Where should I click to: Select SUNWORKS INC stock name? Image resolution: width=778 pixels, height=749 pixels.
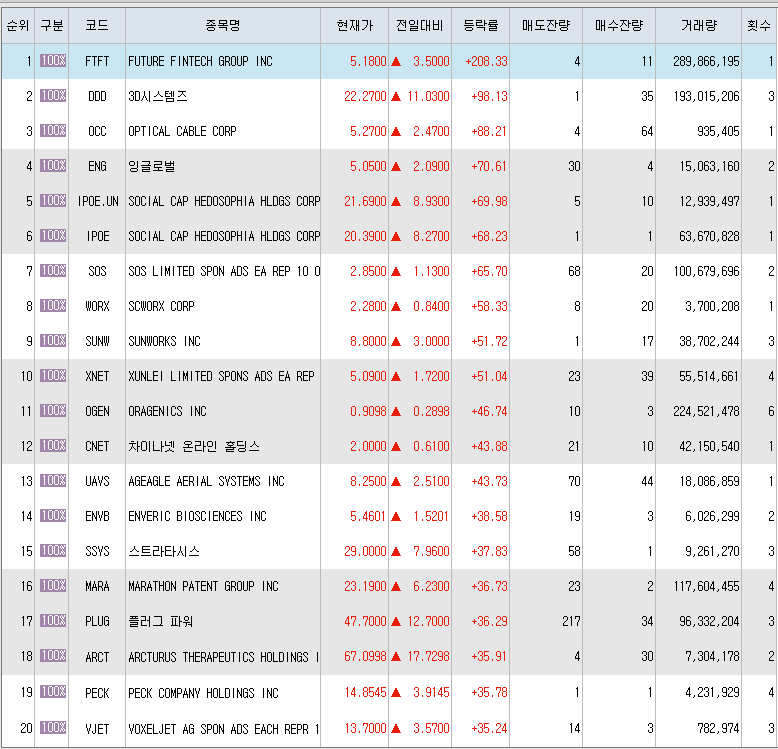coord(164,342)
